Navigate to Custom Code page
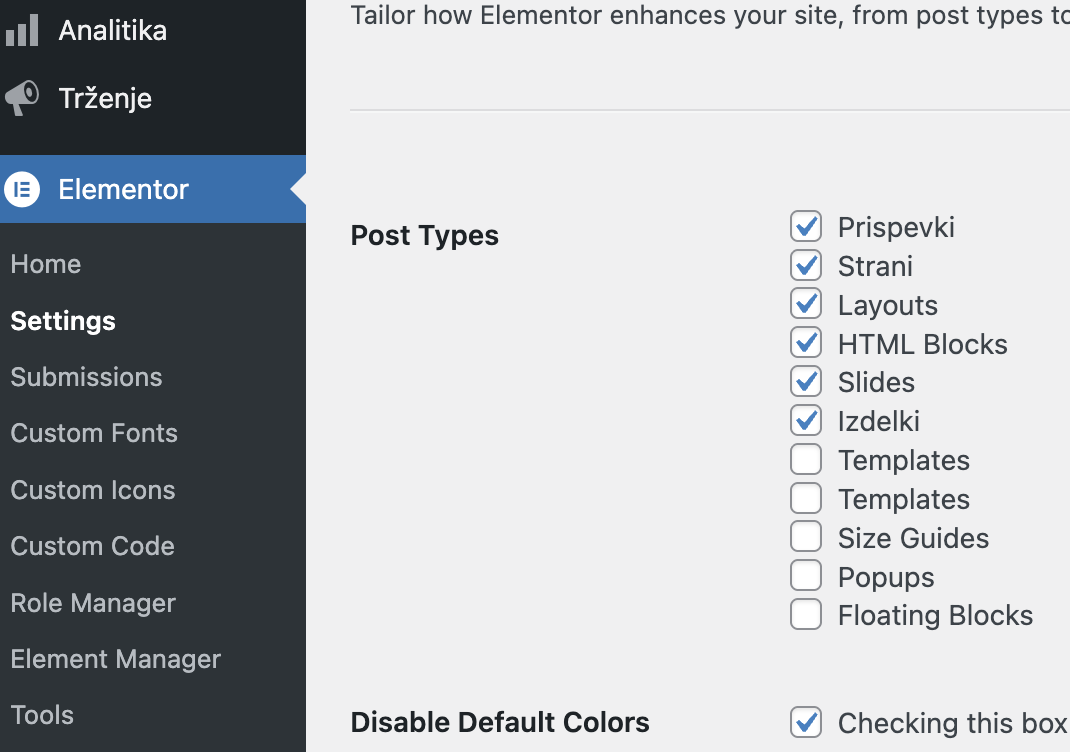This screenshot has width=1070, height=752. [x=93, y=546]
